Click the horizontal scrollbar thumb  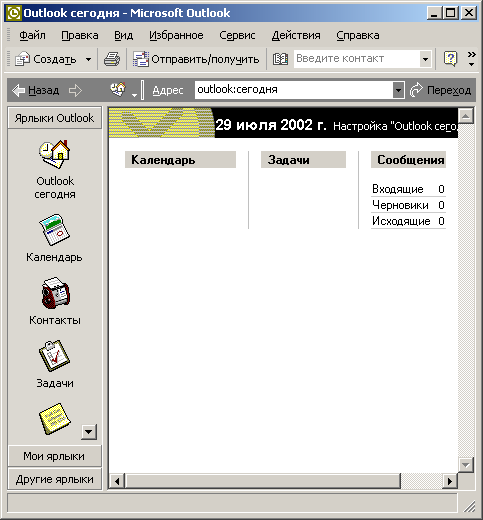tap(262, 481)
